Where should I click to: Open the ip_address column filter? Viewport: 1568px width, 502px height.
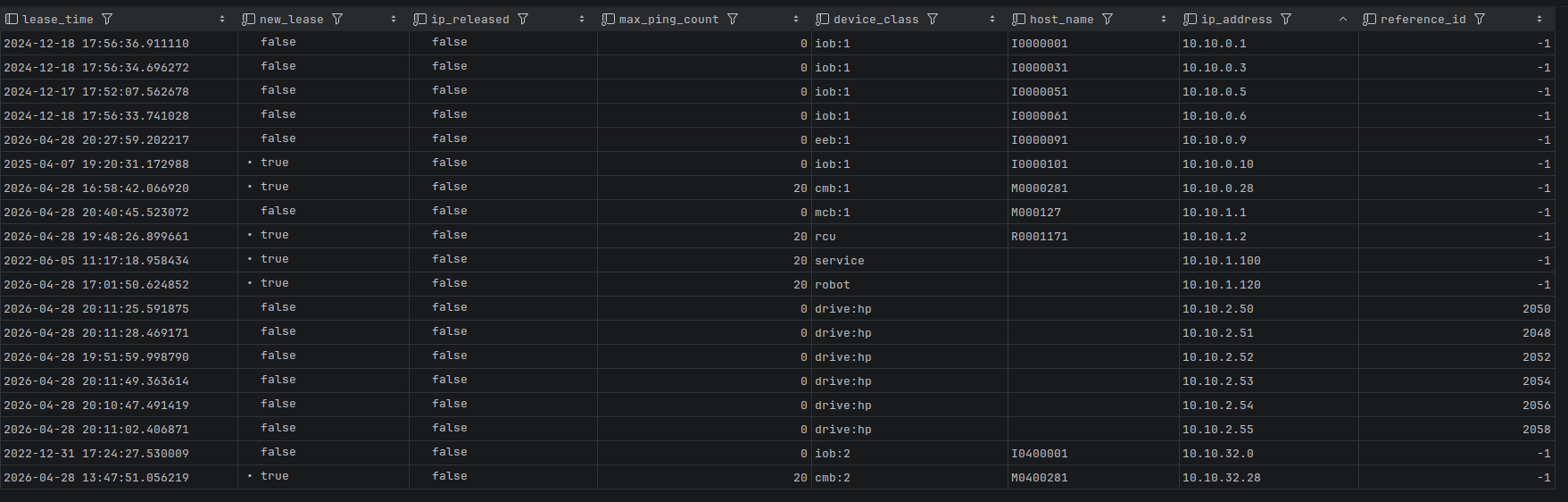tap(1286, 19)
